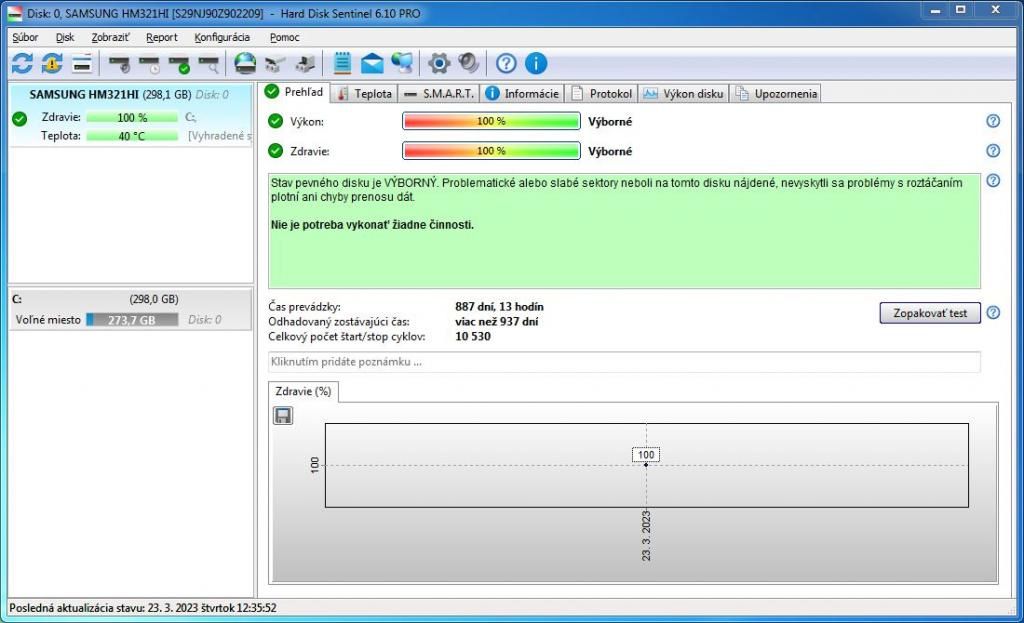
Task: Click the help icon beside Výkon bar
Action: (x=993, y=121)
